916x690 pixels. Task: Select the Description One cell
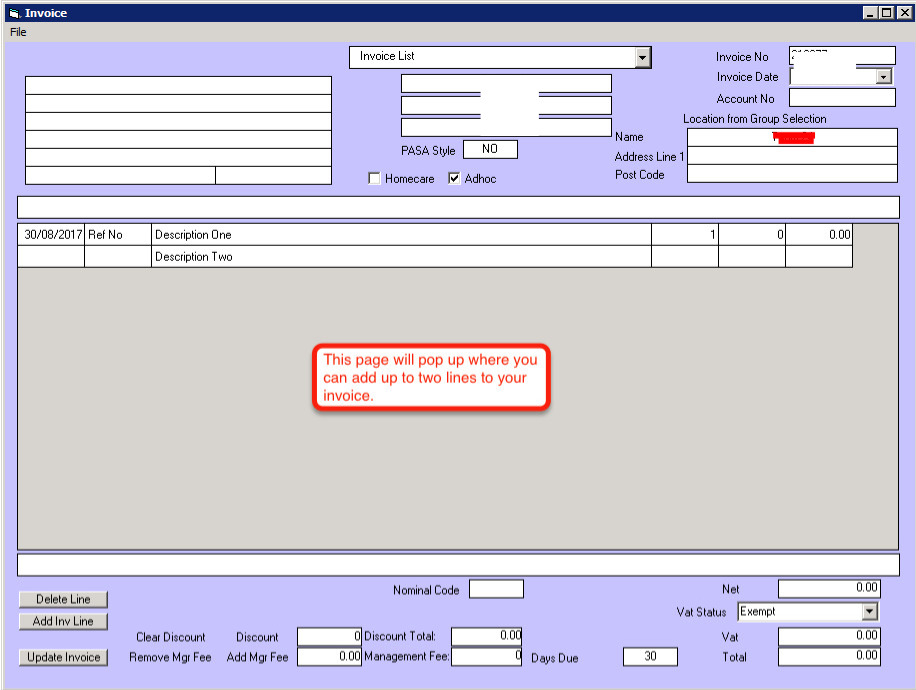pyautogui.click(x=400, y=235)
